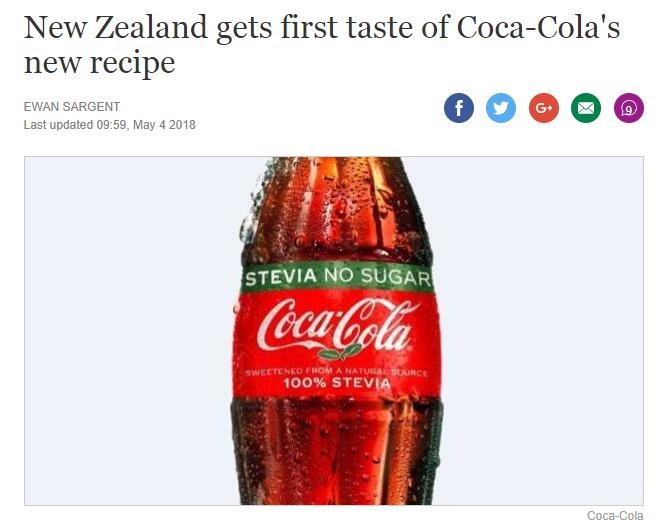Click the Coca-Cola photo credit caption
This screenshot has width=662, height=520.
(x=615, y=515)
